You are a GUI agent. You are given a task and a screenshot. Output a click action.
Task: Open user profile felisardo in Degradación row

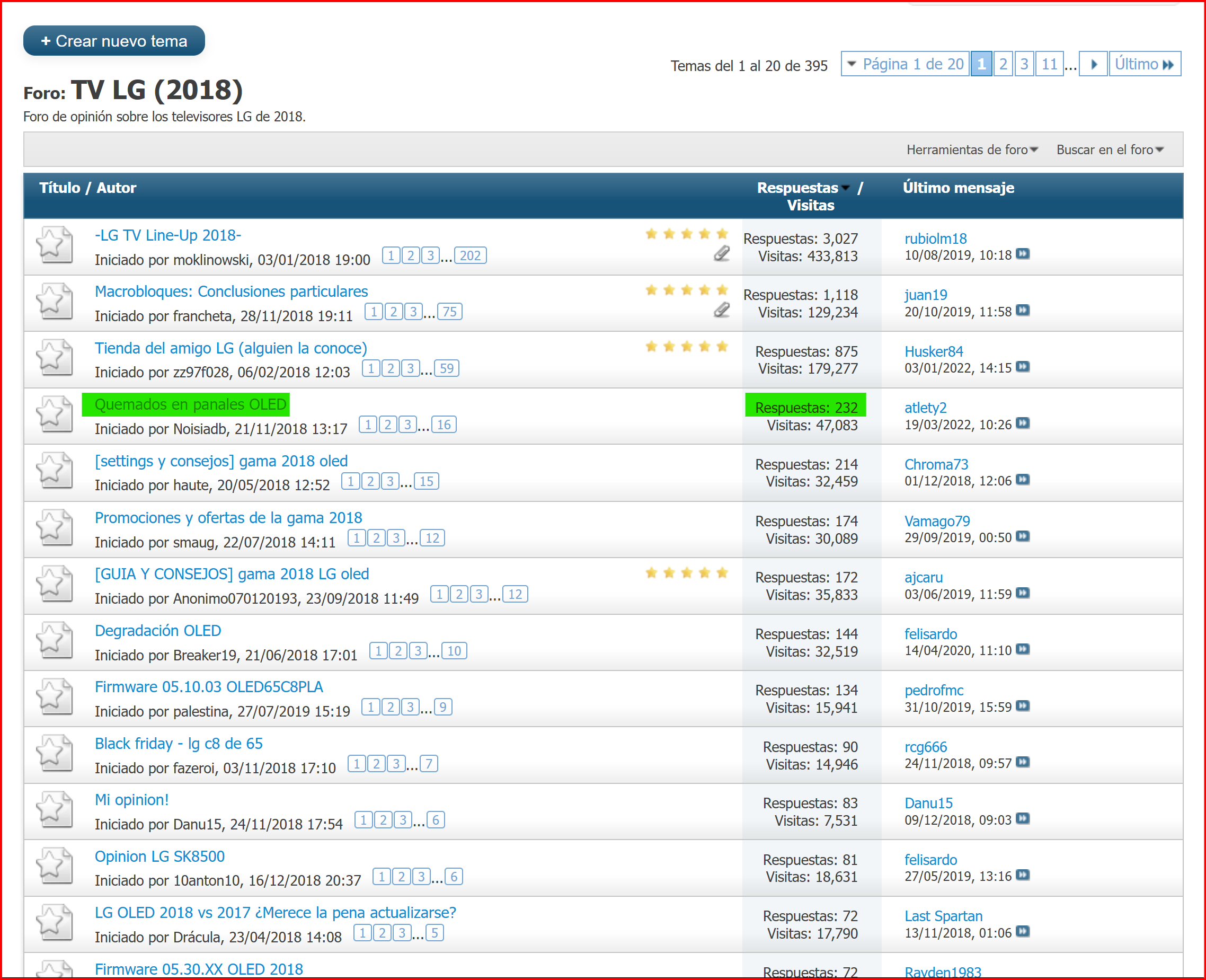click(x=930, y=634)
